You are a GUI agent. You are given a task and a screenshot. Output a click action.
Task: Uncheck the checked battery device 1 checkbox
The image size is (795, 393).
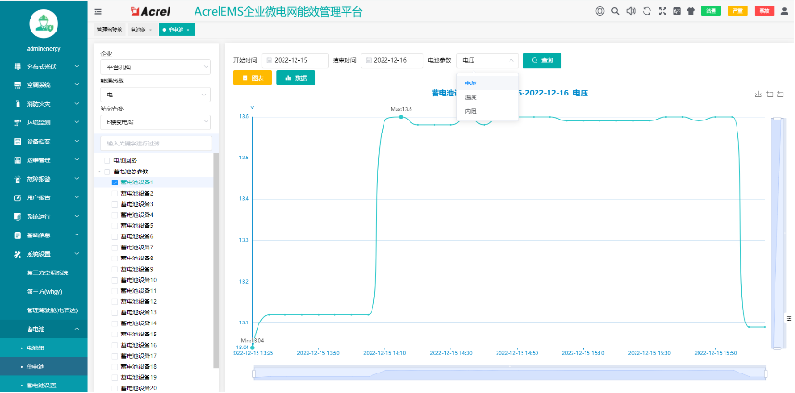pos(115,182)
